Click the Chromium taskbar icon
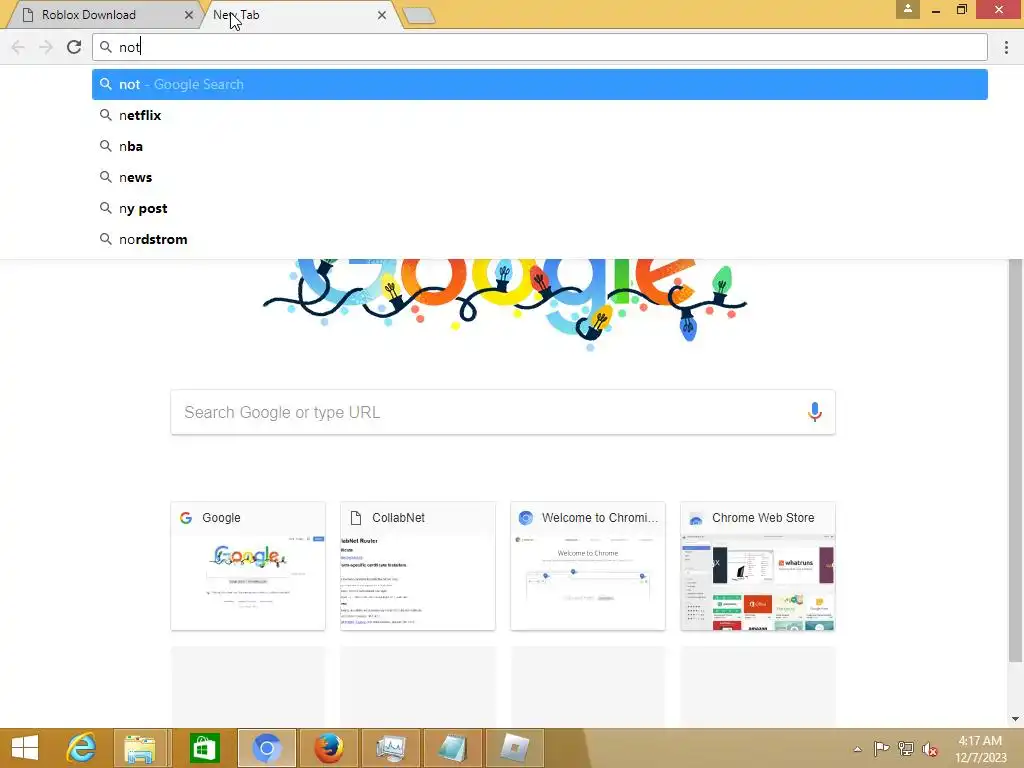The width and height of the screenshot is (1024, 768). [x=266, y=748]
